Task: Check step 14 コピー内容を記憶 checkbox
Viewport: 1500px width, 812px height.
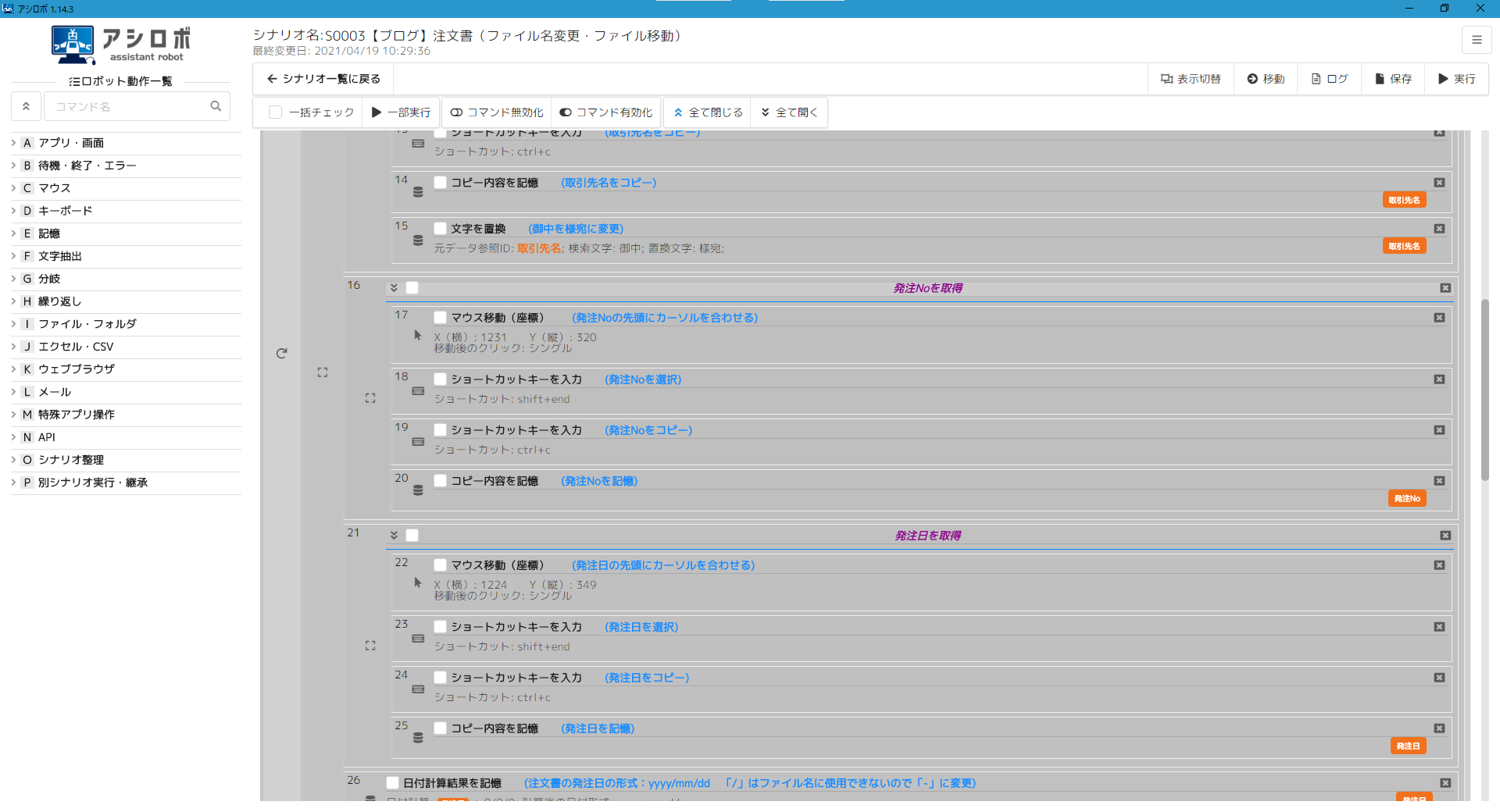Action: click(441, 183)
